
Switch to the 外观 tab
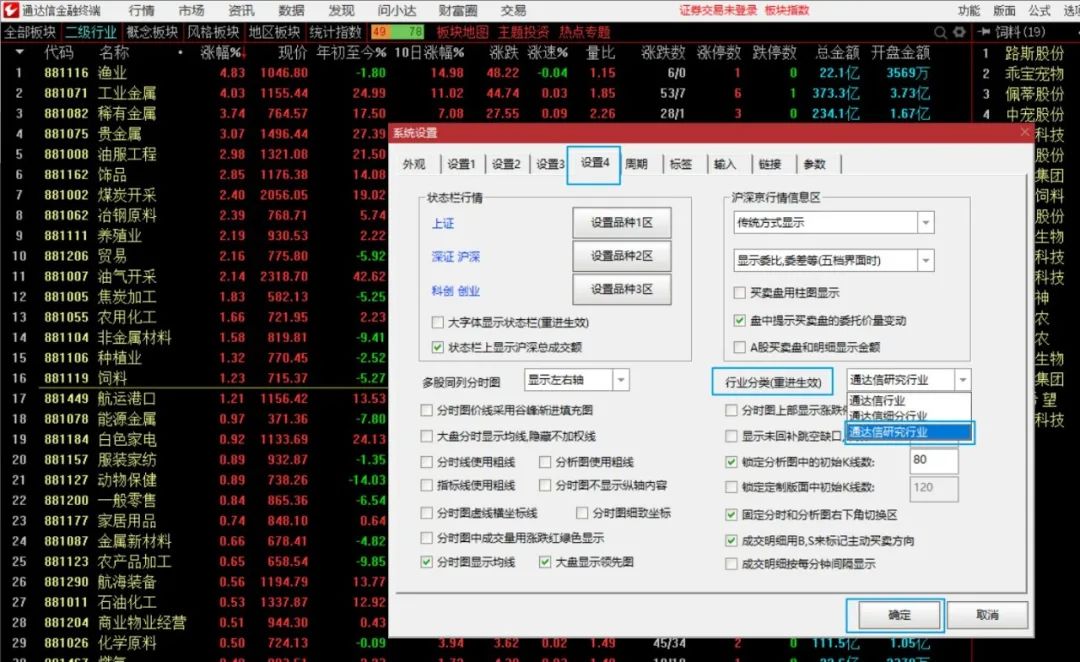414,164
